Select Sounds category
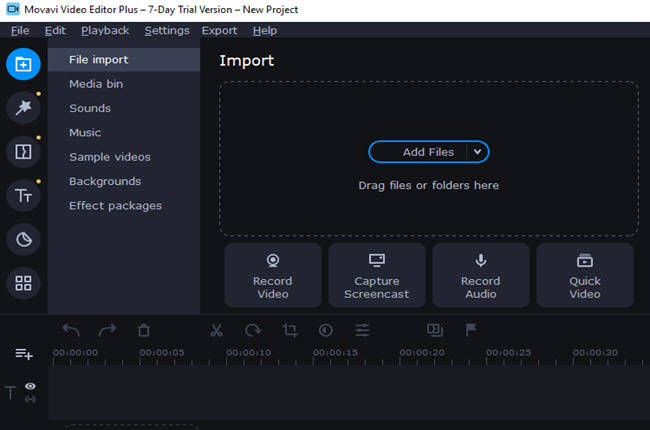The width and height of the screenshot is (650, 430). (124, 109)
